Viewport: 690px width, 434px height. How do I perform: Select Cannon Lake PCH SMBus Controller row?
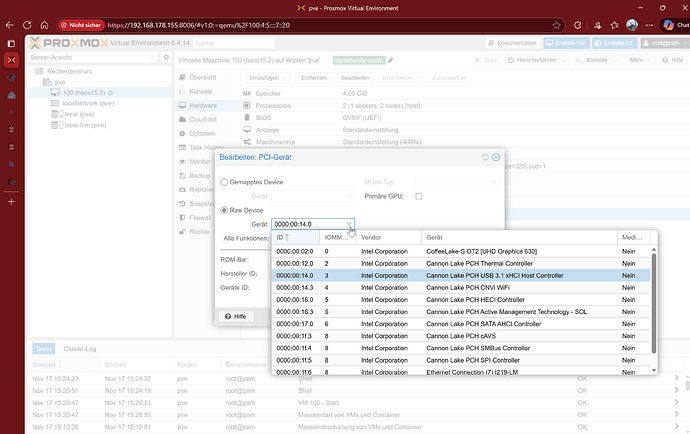click(x=461, y=348)
